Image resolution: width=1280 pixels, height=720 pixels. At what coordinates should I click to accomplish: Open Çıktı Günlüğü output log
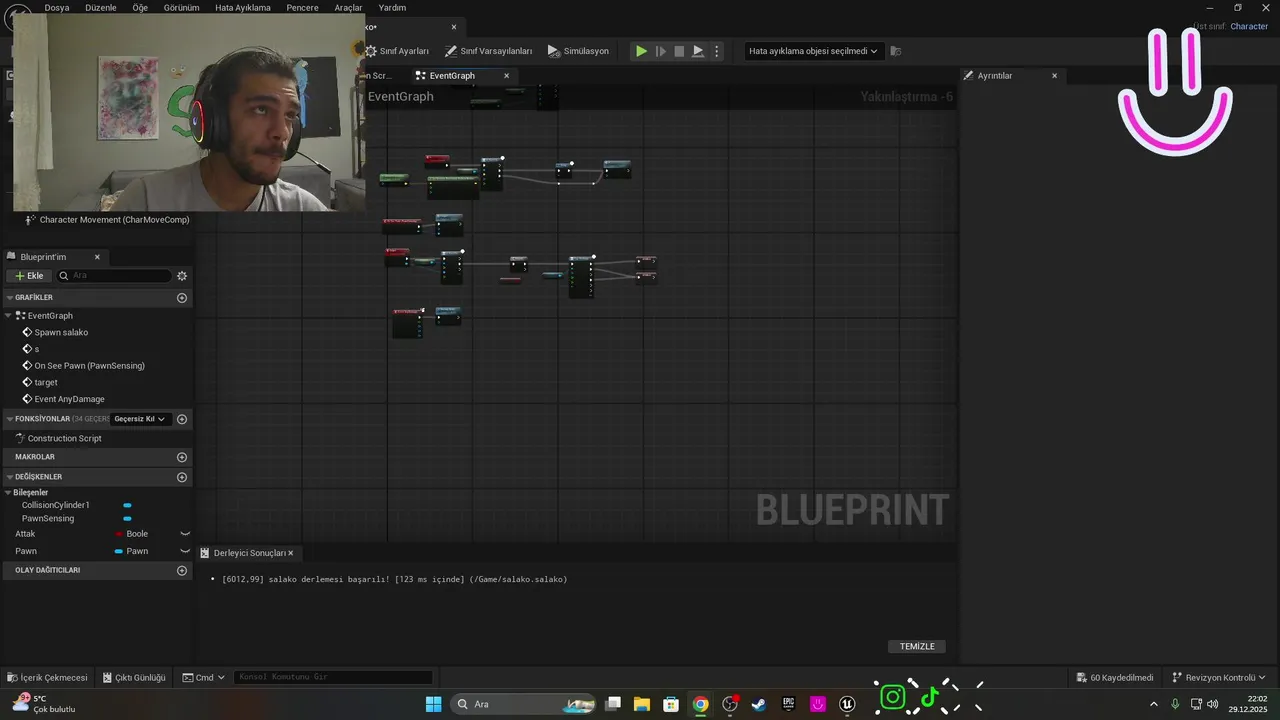click(133, 678)
